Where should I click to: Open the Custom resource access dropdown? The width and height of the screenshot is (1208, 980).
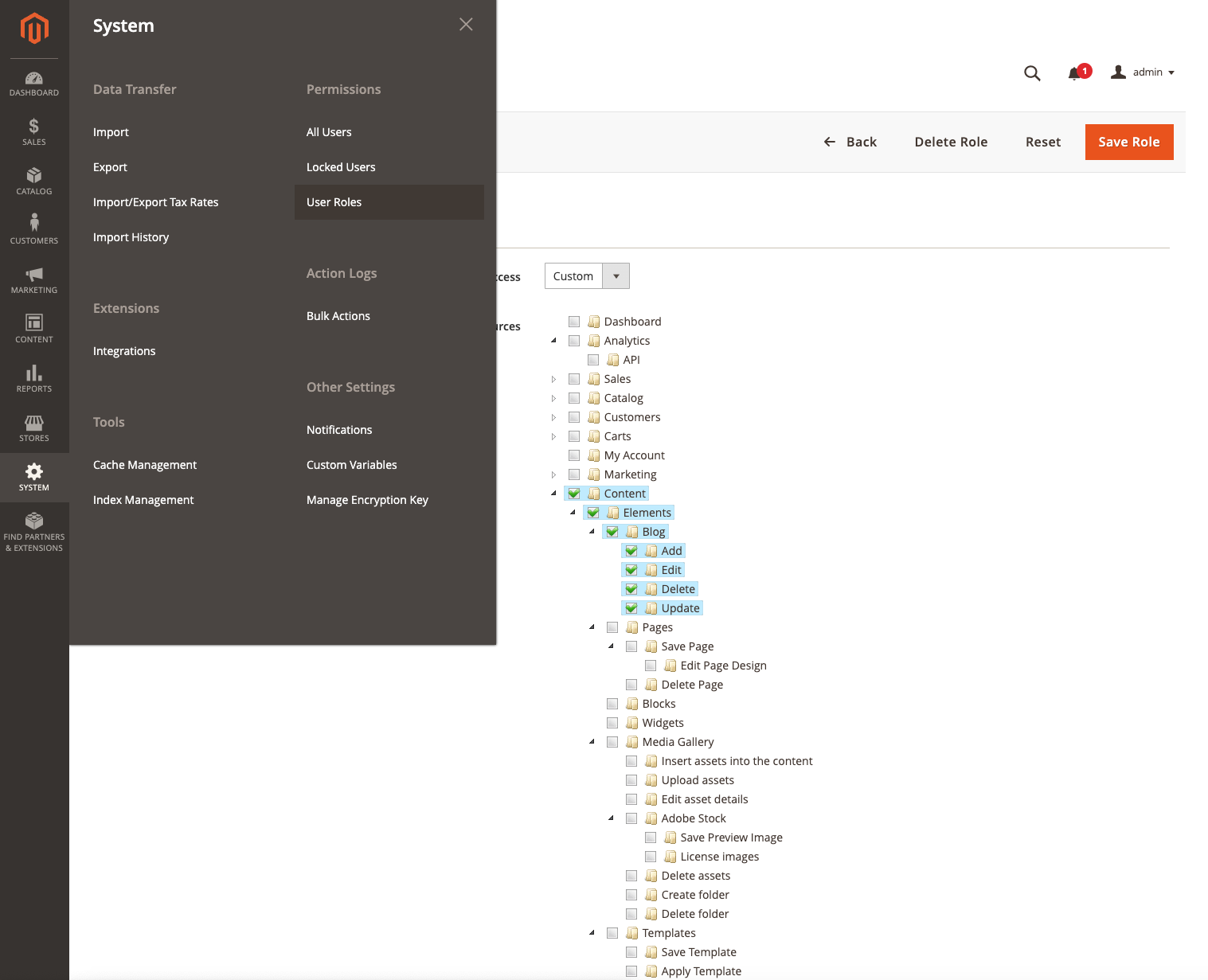(587, 276)
